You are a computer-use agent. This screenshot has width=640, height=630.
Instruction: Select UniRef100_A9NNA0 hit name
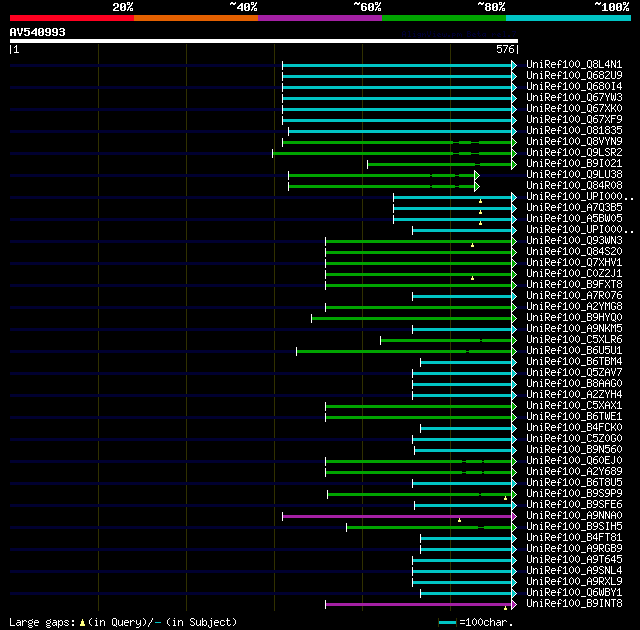click(574, 516)
